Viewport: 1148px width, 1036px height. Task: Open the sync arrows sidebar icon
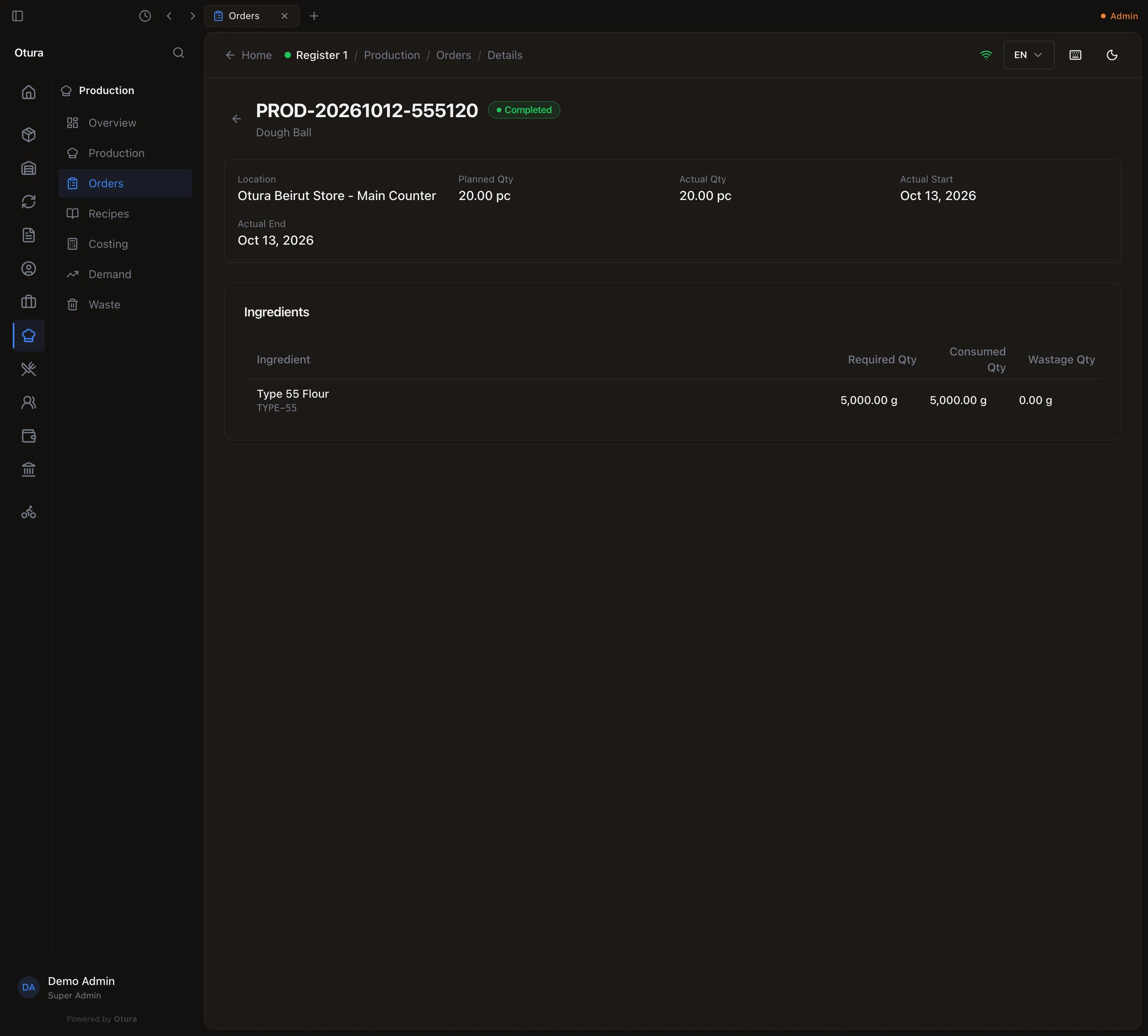pyautogui.click(x=28, y=202)
